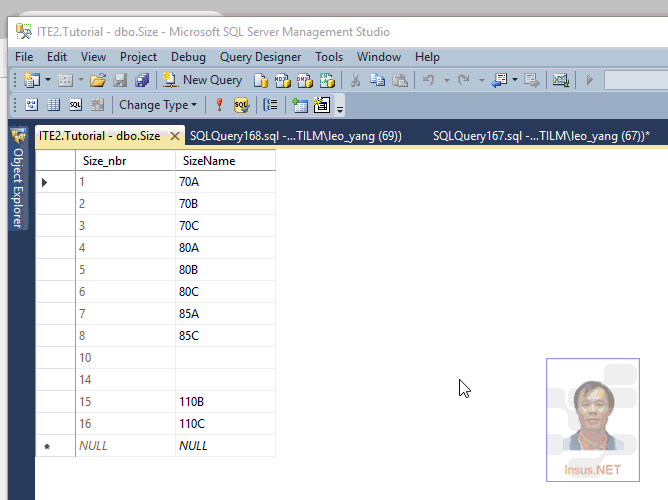The width and height of the screenshot is (668, 500).
Task: Open the File menu
Action: pos(24,57)
